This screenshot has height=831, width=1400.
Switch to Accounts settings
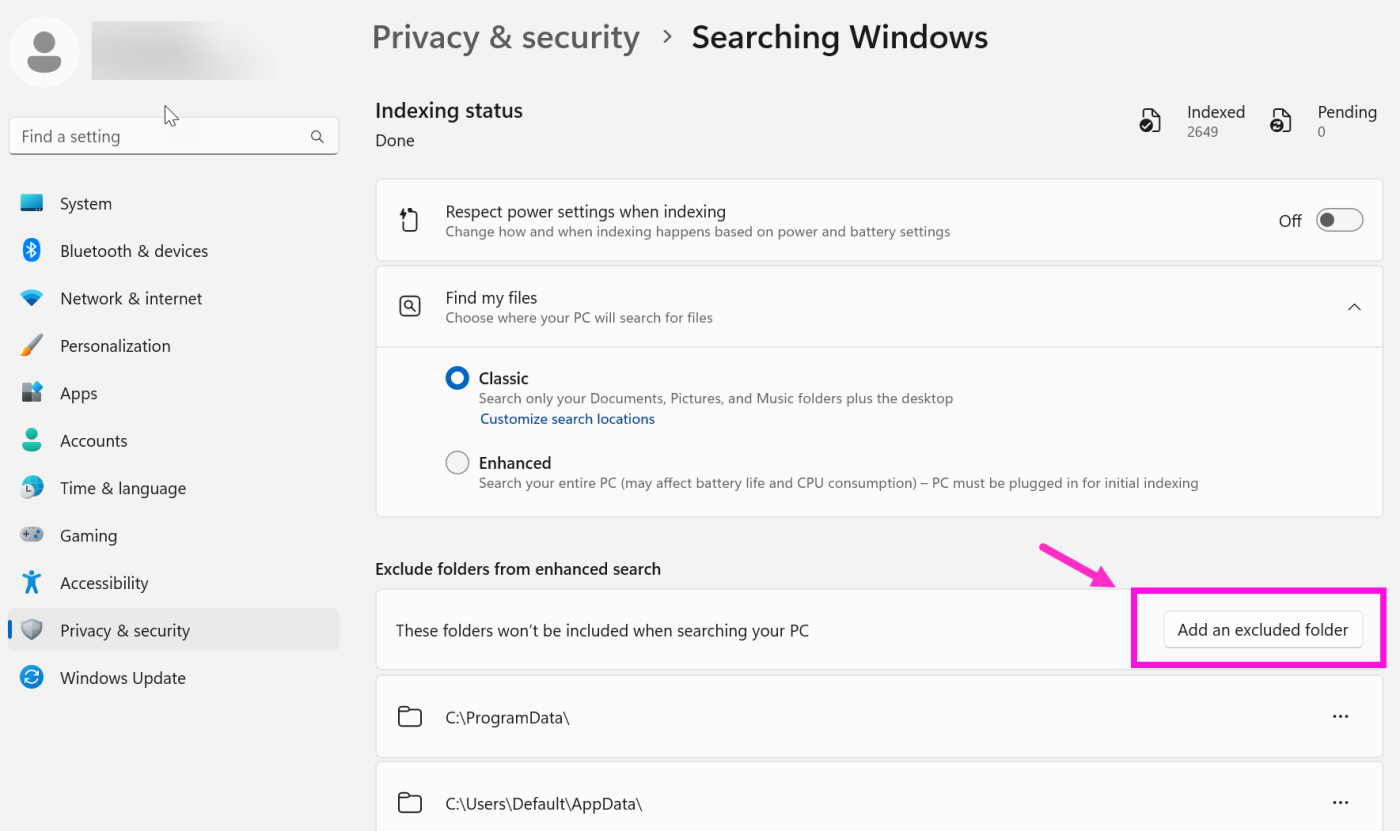click(174, 440)
